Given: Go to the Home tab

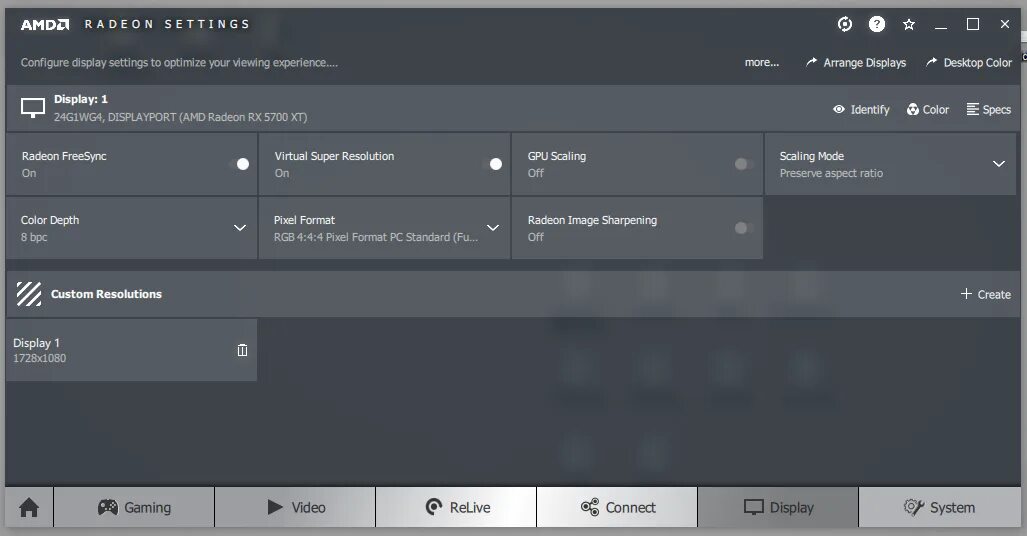Looking at the screenshot, I should [29, 507].
